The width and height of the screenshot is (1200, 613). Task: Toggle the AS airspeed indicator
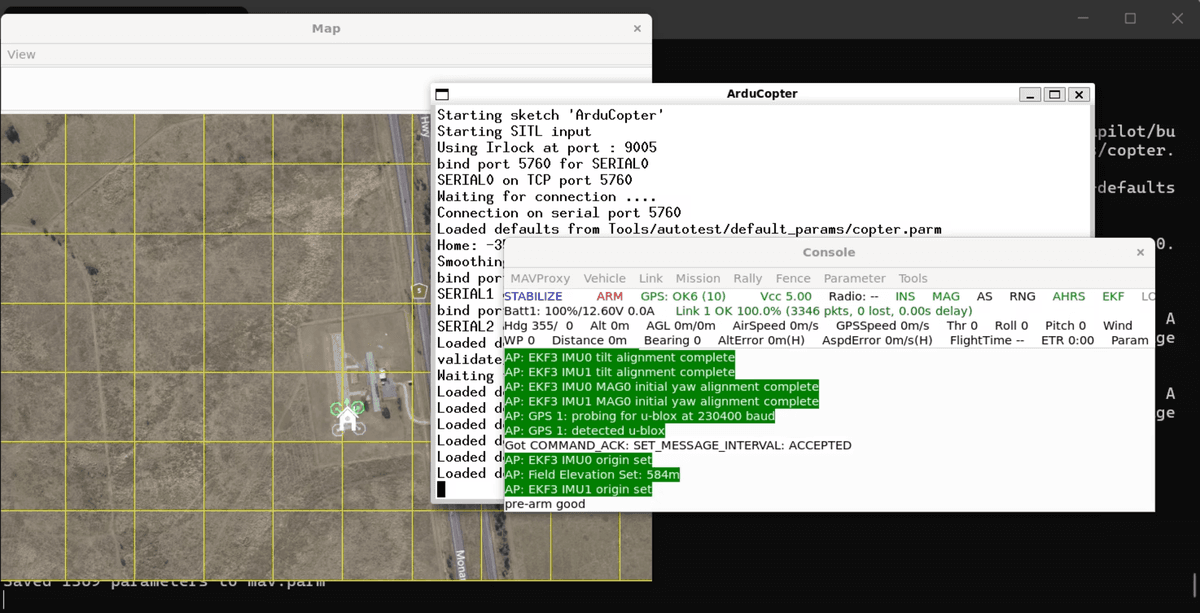click(985, 296)
